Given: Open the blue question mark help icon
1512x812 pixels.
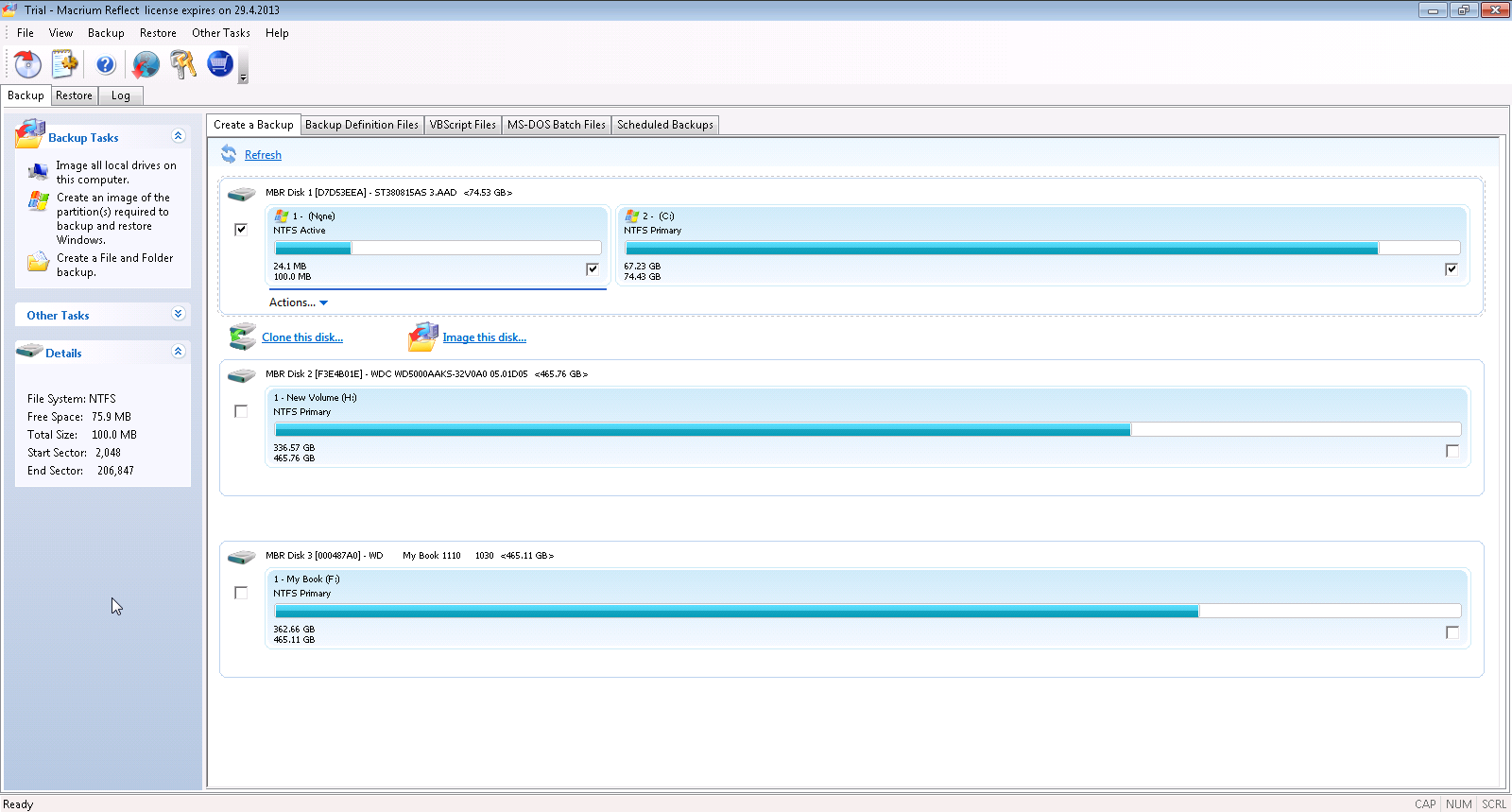Looking at the screenshot, I should pos(106,64).
